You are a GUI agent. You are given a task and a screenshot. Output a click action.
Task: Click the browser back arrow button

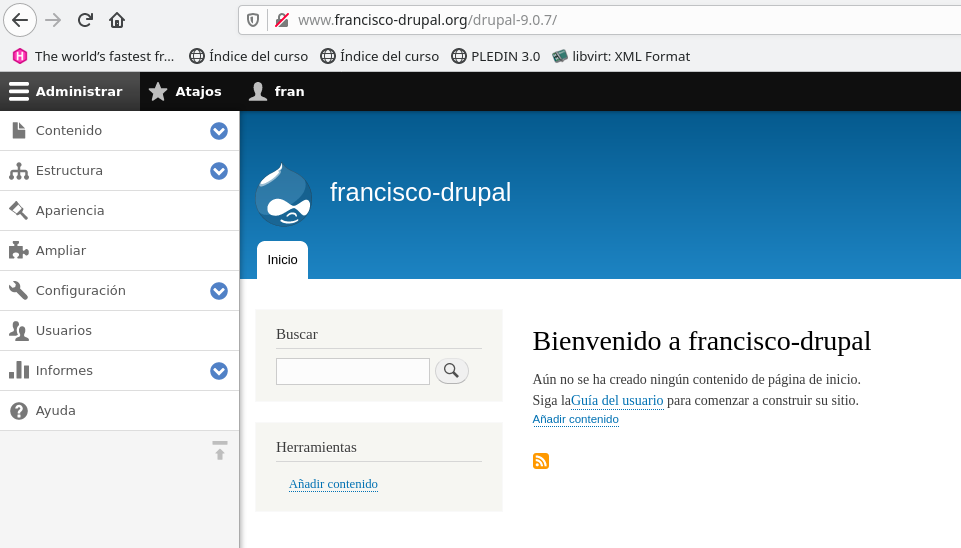(20, 20)
